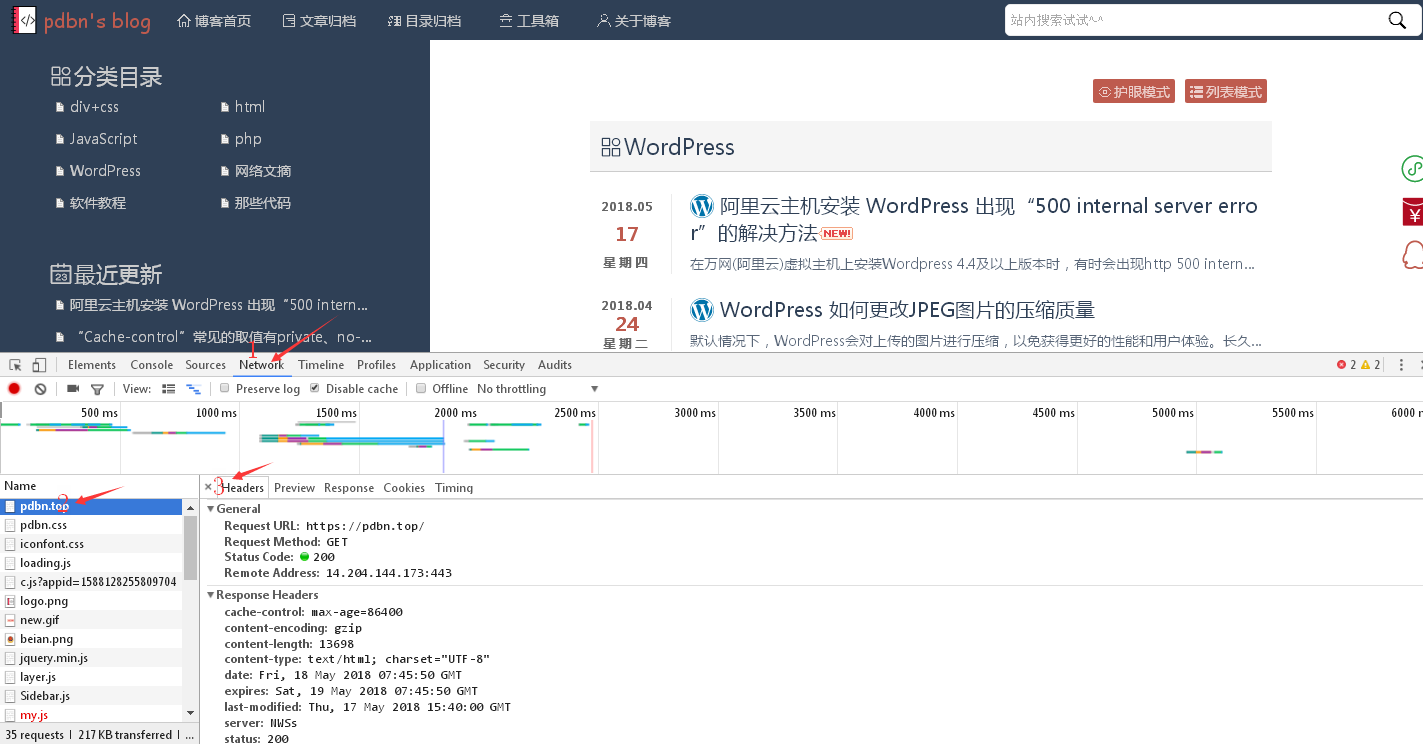Enable the Preserve log checkbox
Image resolution: width=1423 pixels, height=744 pixels.
225,388
